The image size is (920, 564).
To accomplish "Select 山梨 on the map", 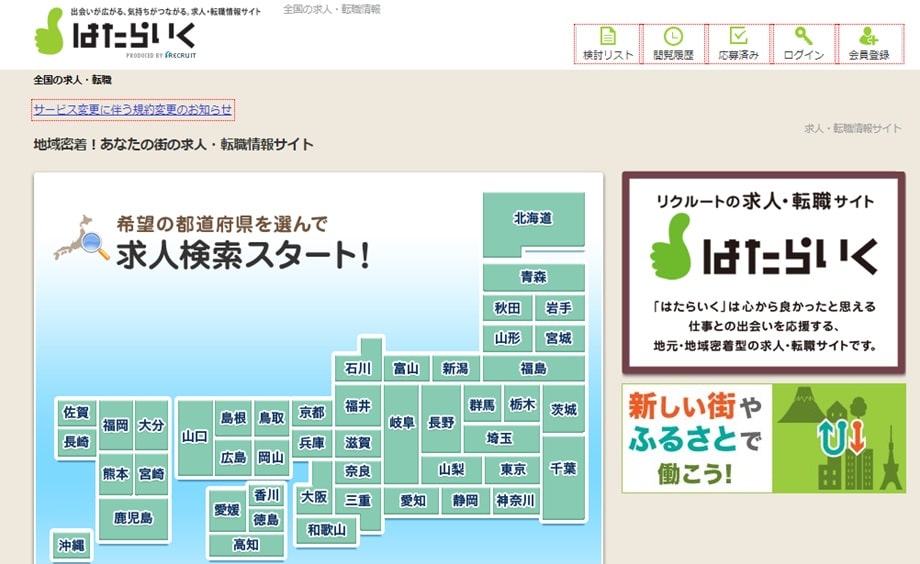I will [x=451, y=470].
